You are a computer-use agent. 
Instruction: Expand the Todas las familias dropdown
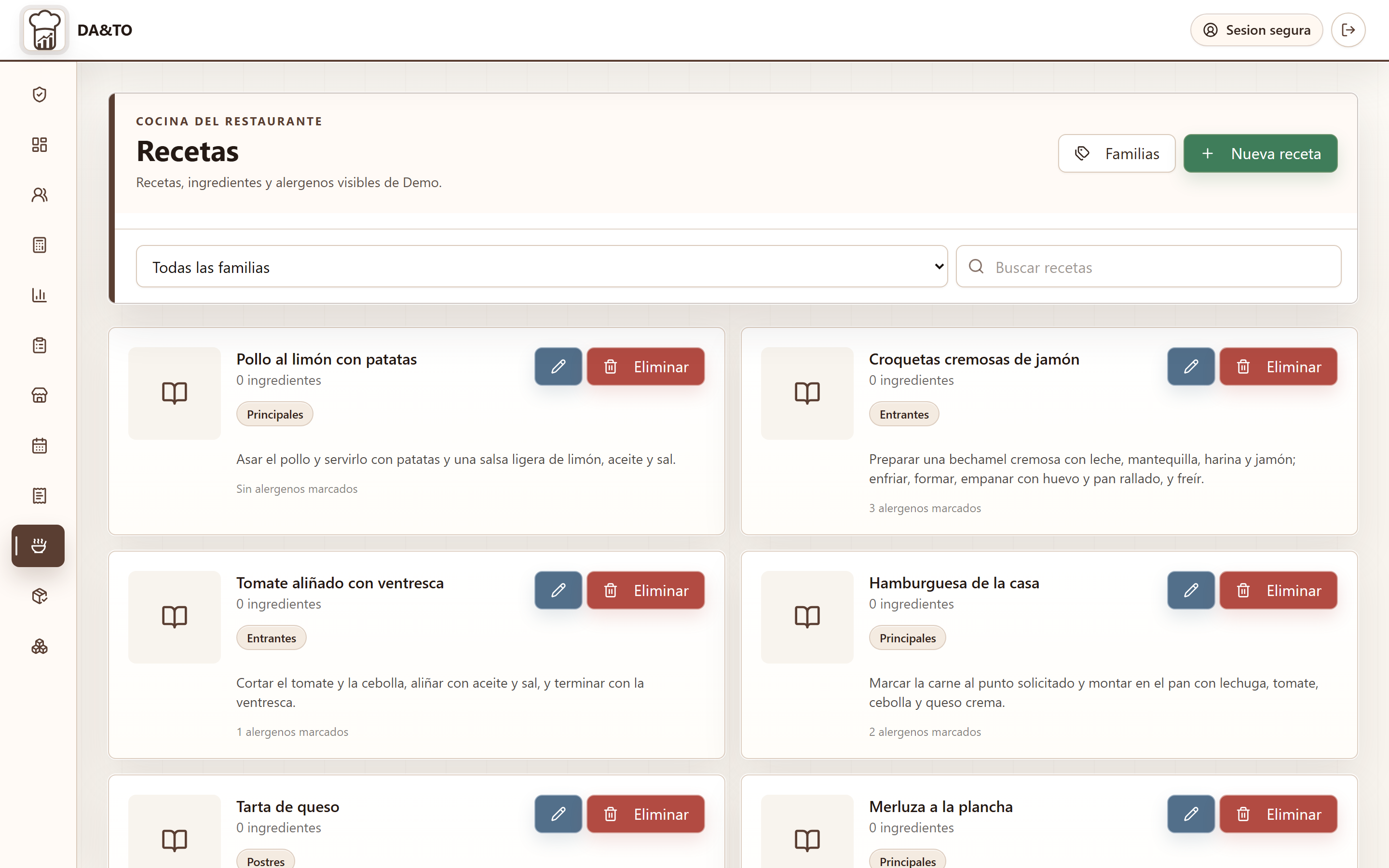(541, 266)
